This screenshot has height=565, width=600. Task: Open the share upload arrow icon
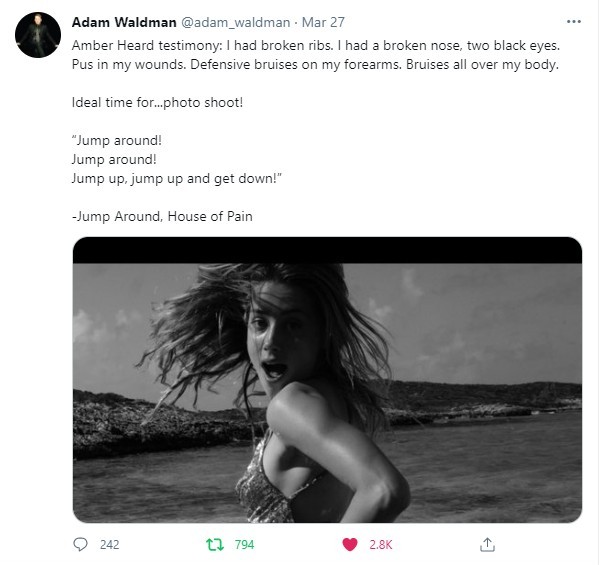(487, 544)
